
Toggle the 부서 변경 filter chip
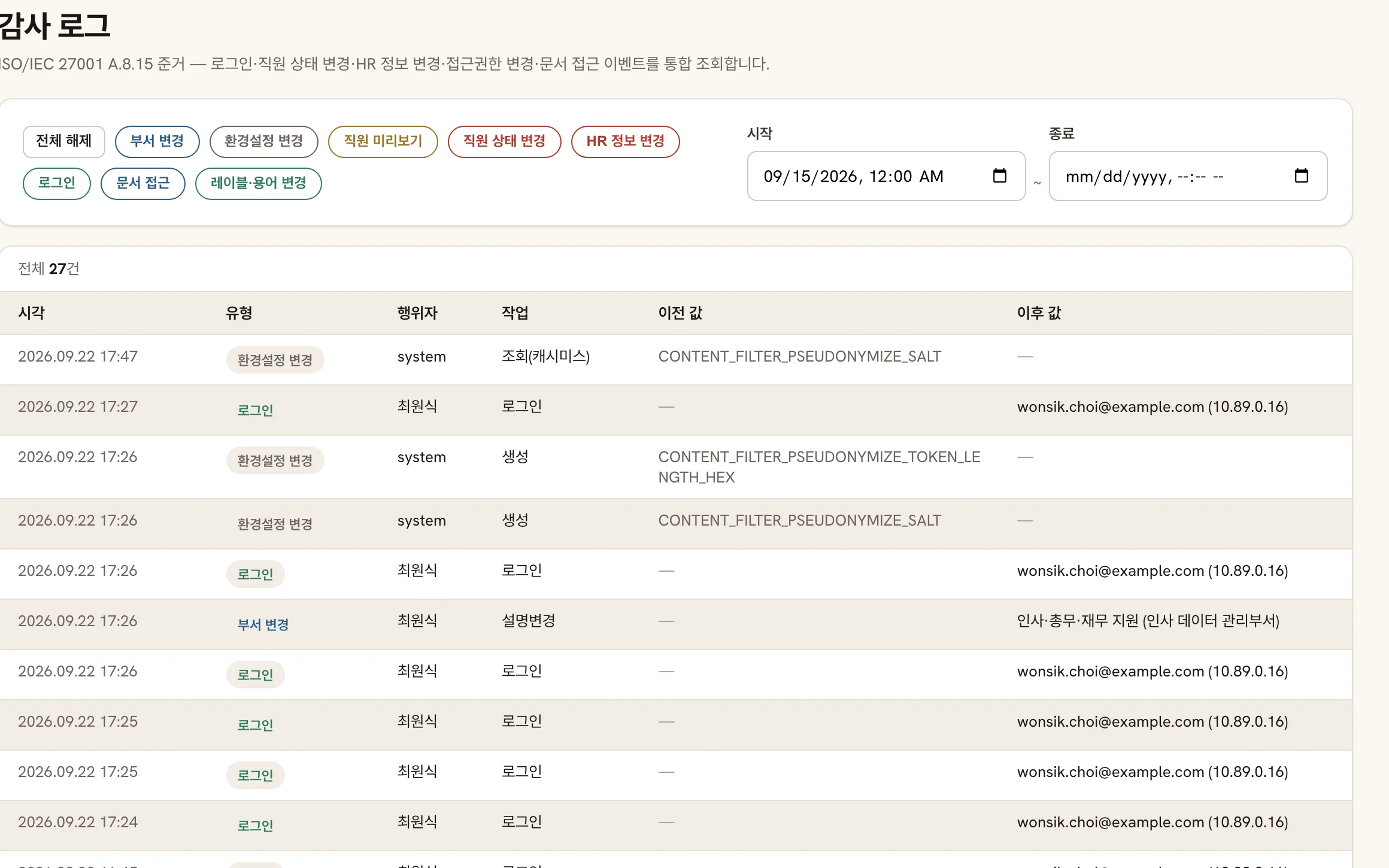click(157, 141)
